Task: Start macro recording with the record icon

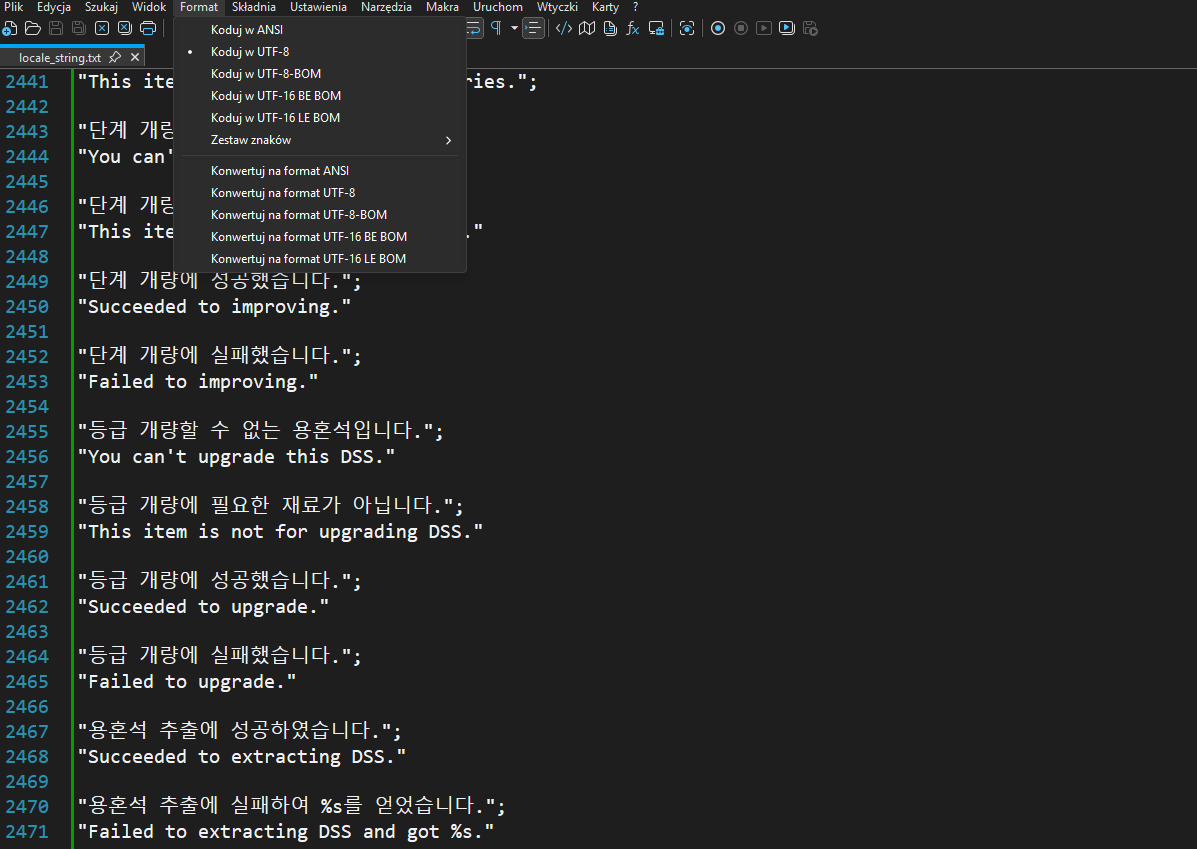Action: point(718,28)
